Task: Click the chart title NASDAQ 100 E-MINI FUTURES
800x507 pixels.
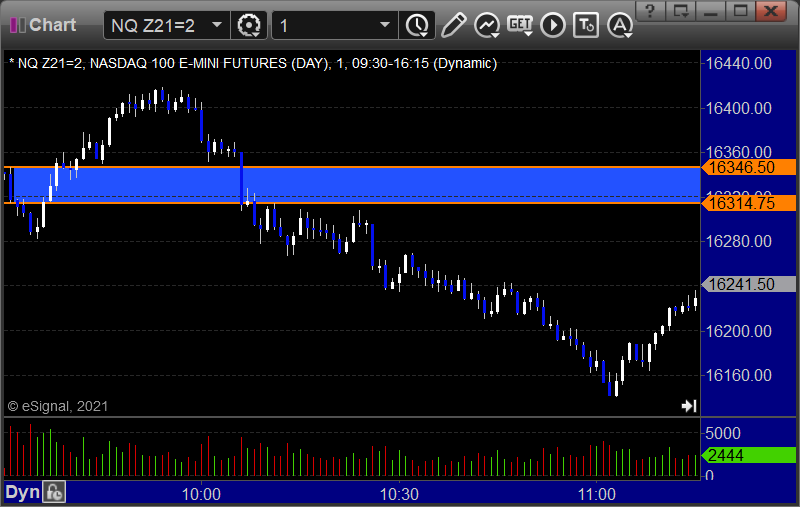Action: coord(188,63)
